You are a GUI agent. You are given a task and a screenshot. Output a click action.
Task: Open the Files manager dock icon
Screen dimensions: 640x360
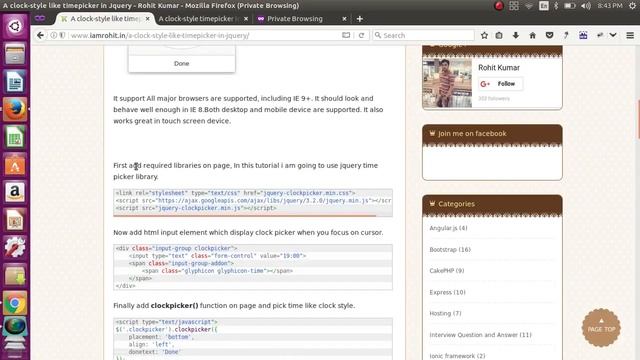pos(15,54)
